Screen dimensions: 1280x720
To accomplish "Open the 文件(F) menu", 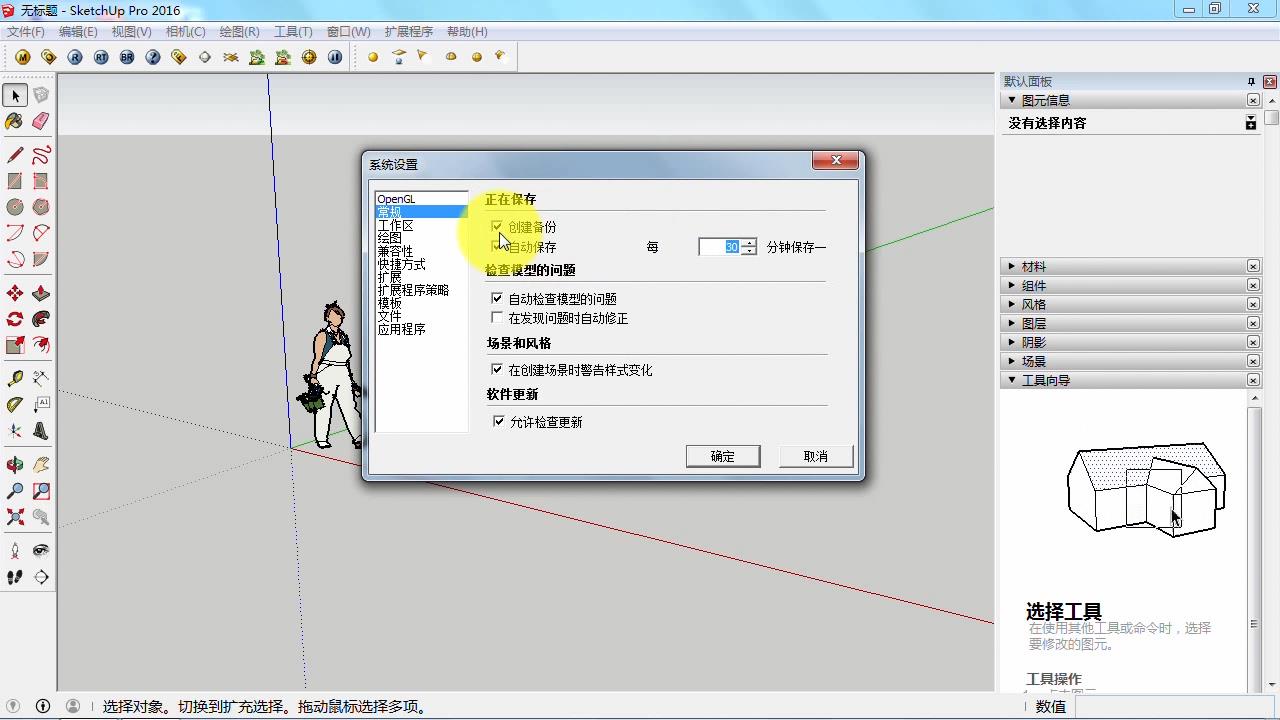I will [26, 32].
